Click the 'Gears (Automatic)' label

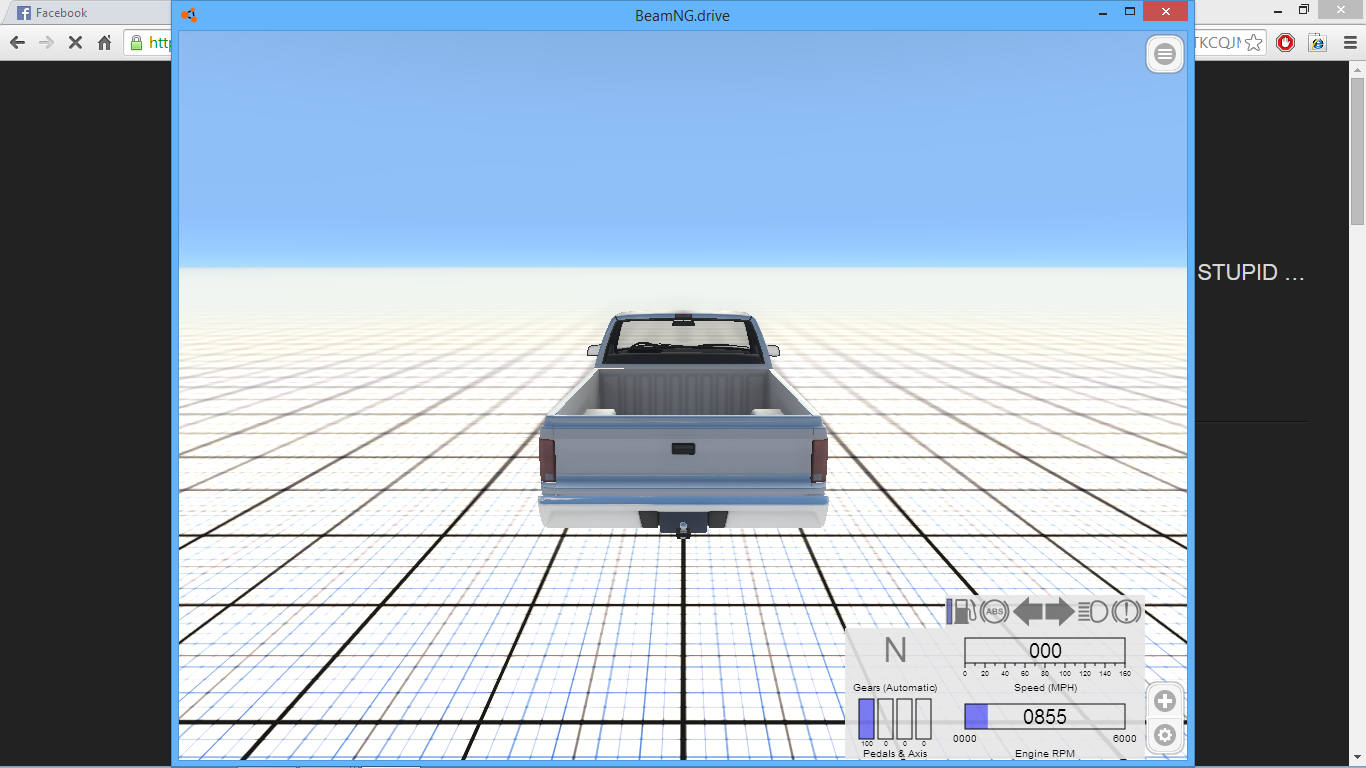pyautogui.click(x=895, y=688)
